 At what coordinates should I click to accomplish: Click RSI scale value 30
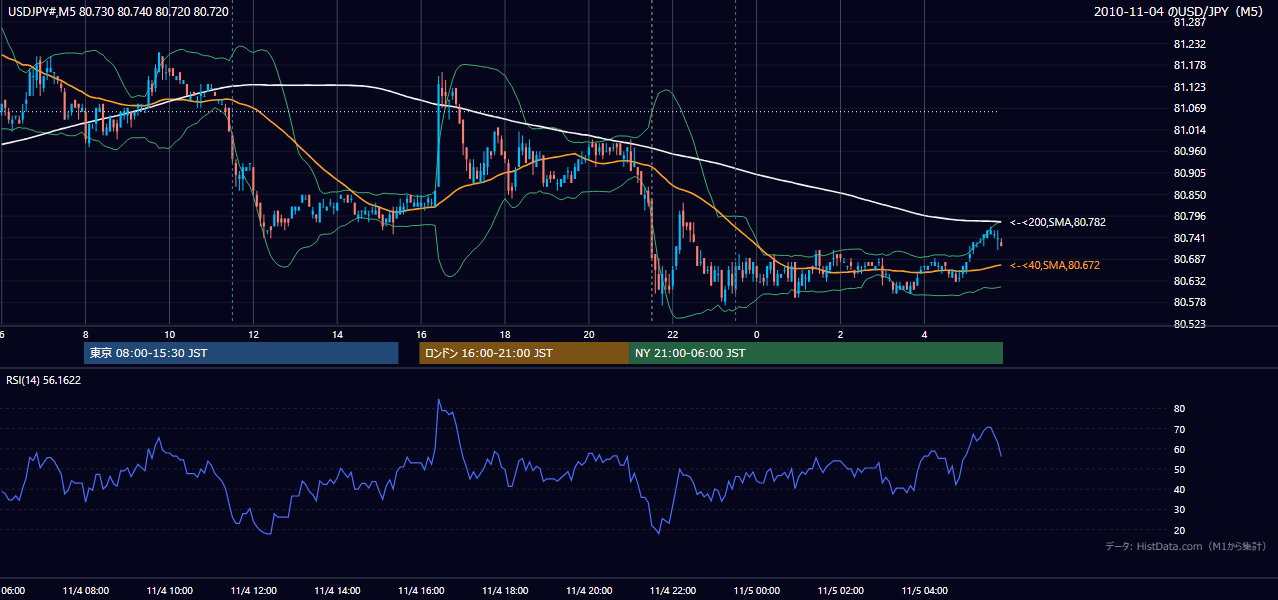(x=1179, y=510)
